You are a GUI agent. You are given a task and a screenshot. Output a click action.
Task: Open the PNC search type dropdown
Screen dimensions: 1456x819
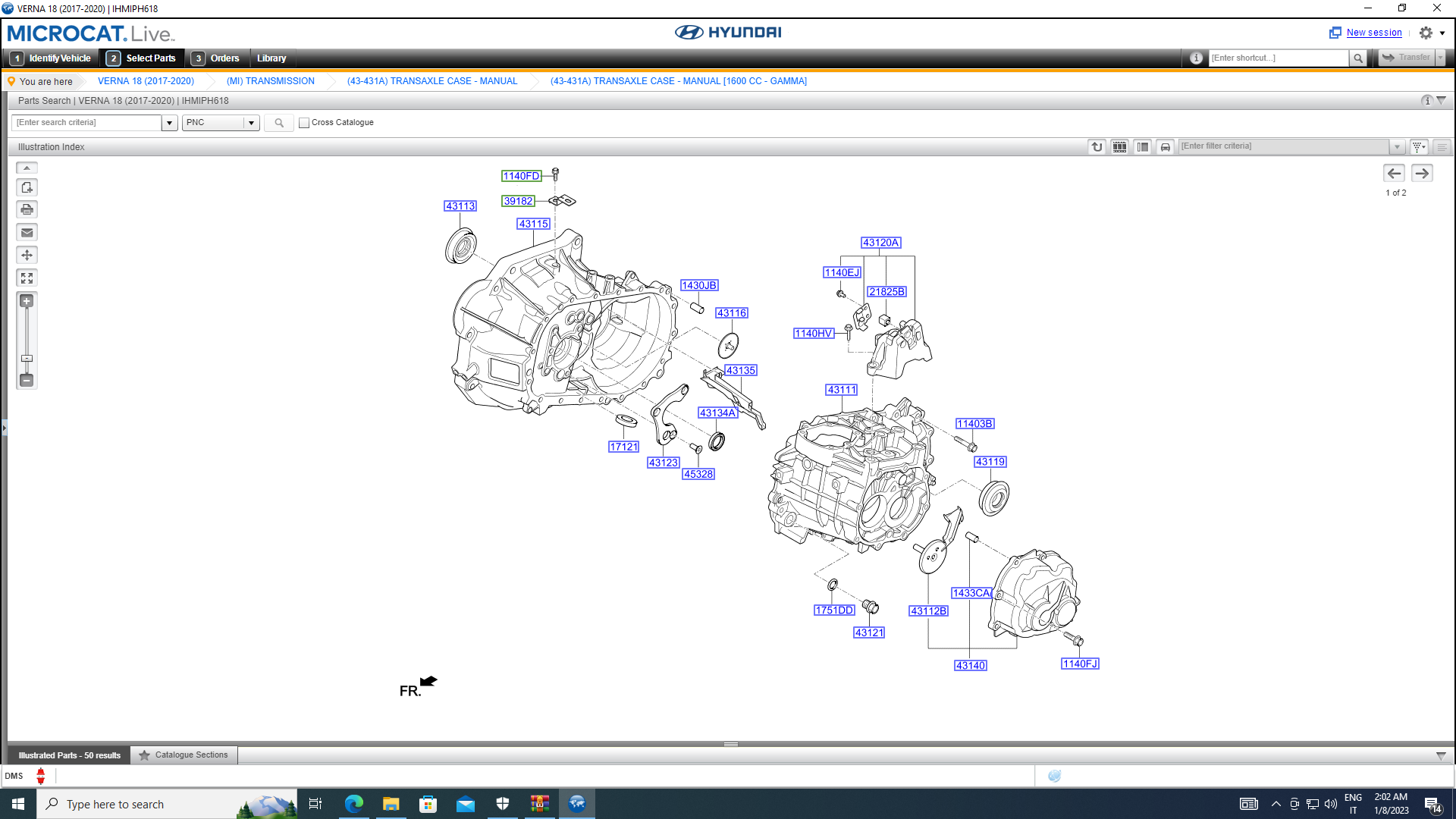pos(221,123)
